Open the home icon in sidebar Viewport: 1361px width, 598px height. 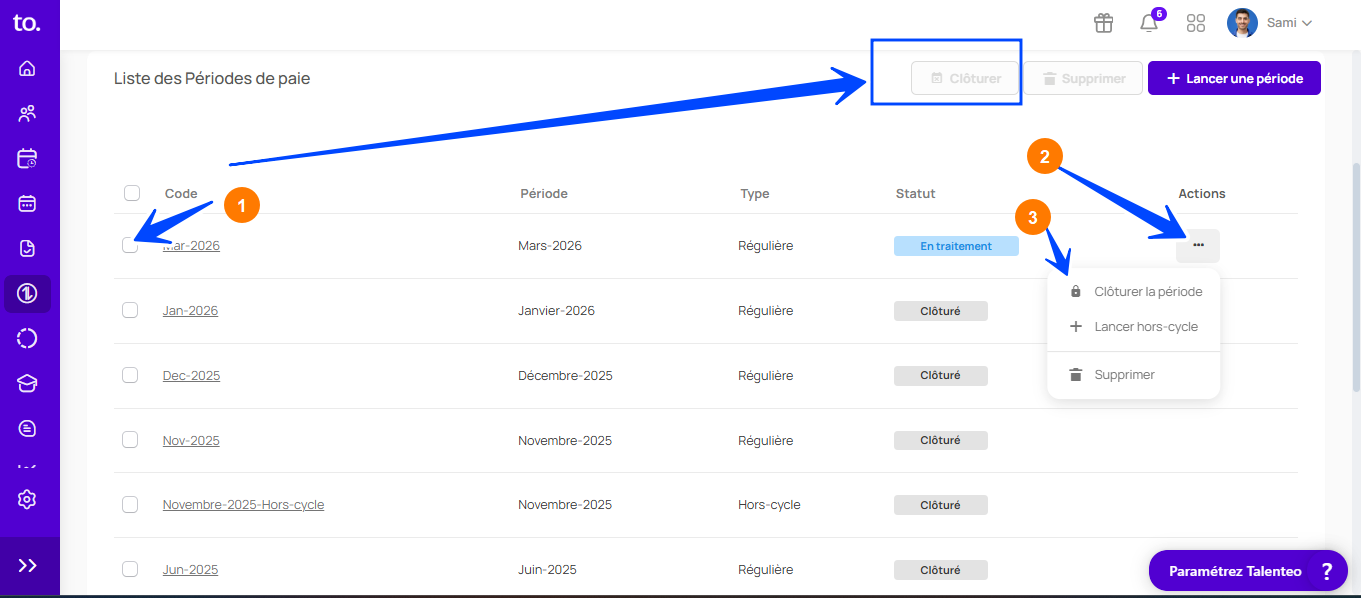(27, 68)
